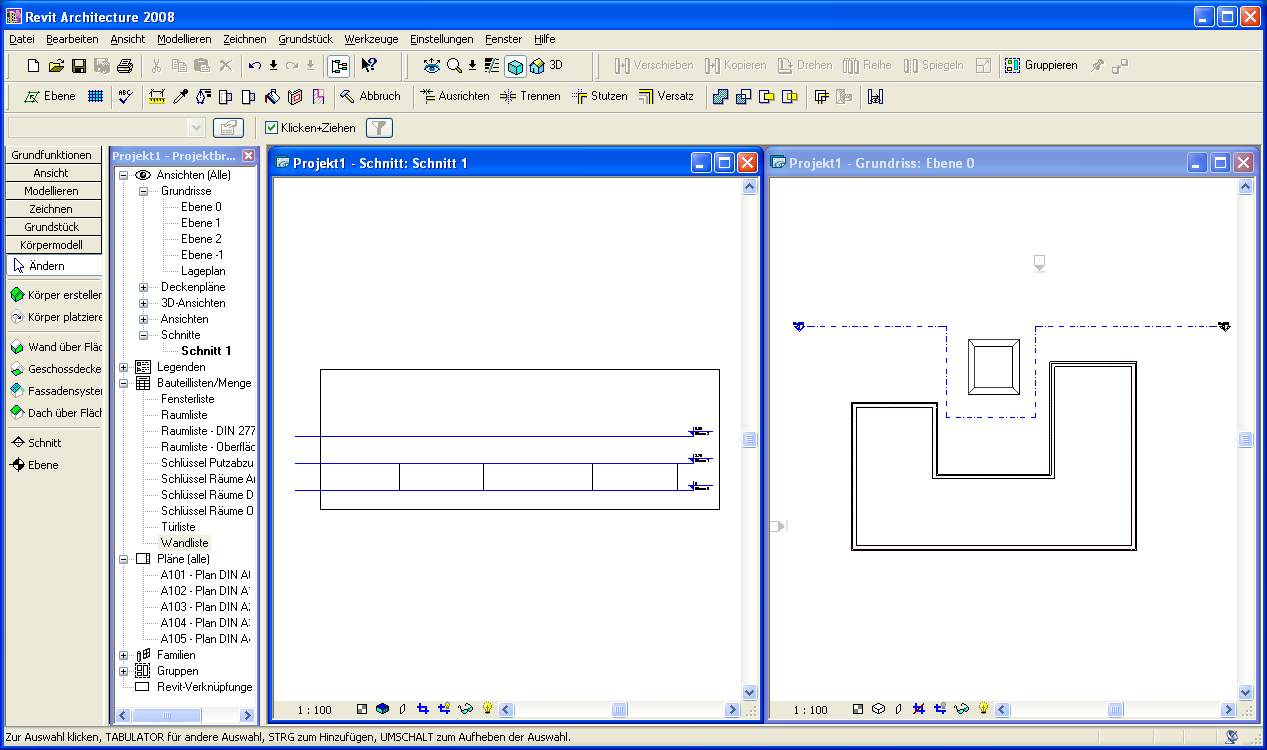Select Fassadensystem tool in the design bar
This screenshot has height=750, width=1267.
click(57, 391)
